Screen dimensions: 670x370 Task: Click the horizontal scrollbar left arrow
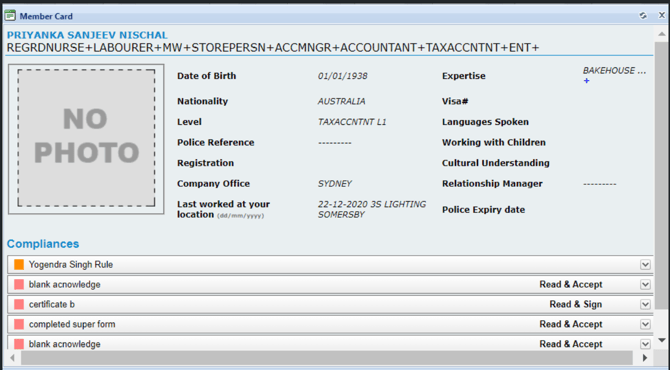point(12,358)
